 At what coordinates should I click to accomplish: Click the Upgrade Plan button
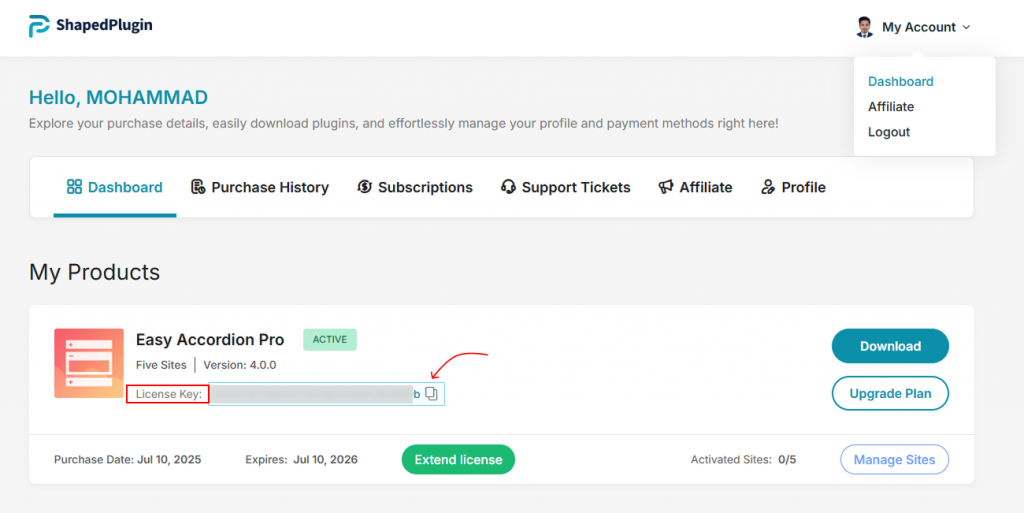click(890, 393)
